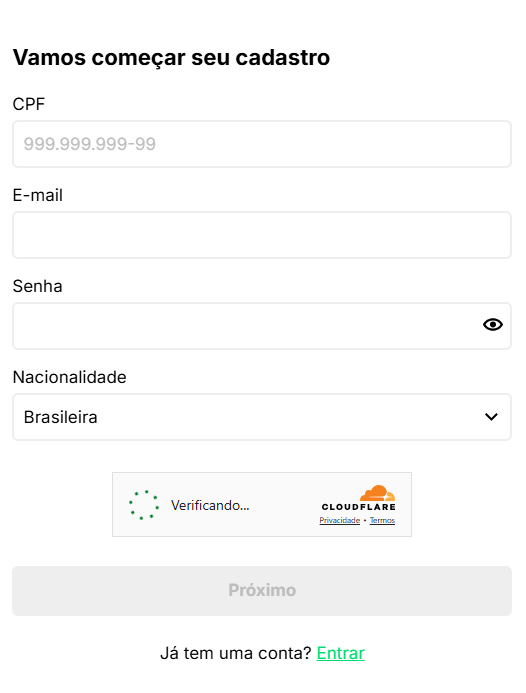This screenshot has width=526, height=693.
Task: Click the CPF field label
Action: (29, 104)
